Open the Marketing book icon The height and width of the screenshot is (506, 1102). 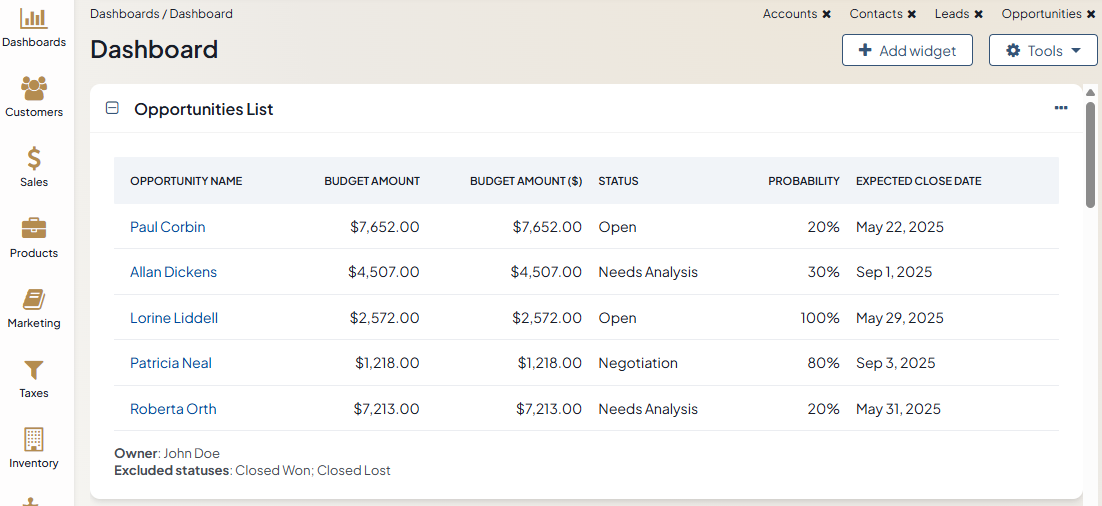coord(34,299)
